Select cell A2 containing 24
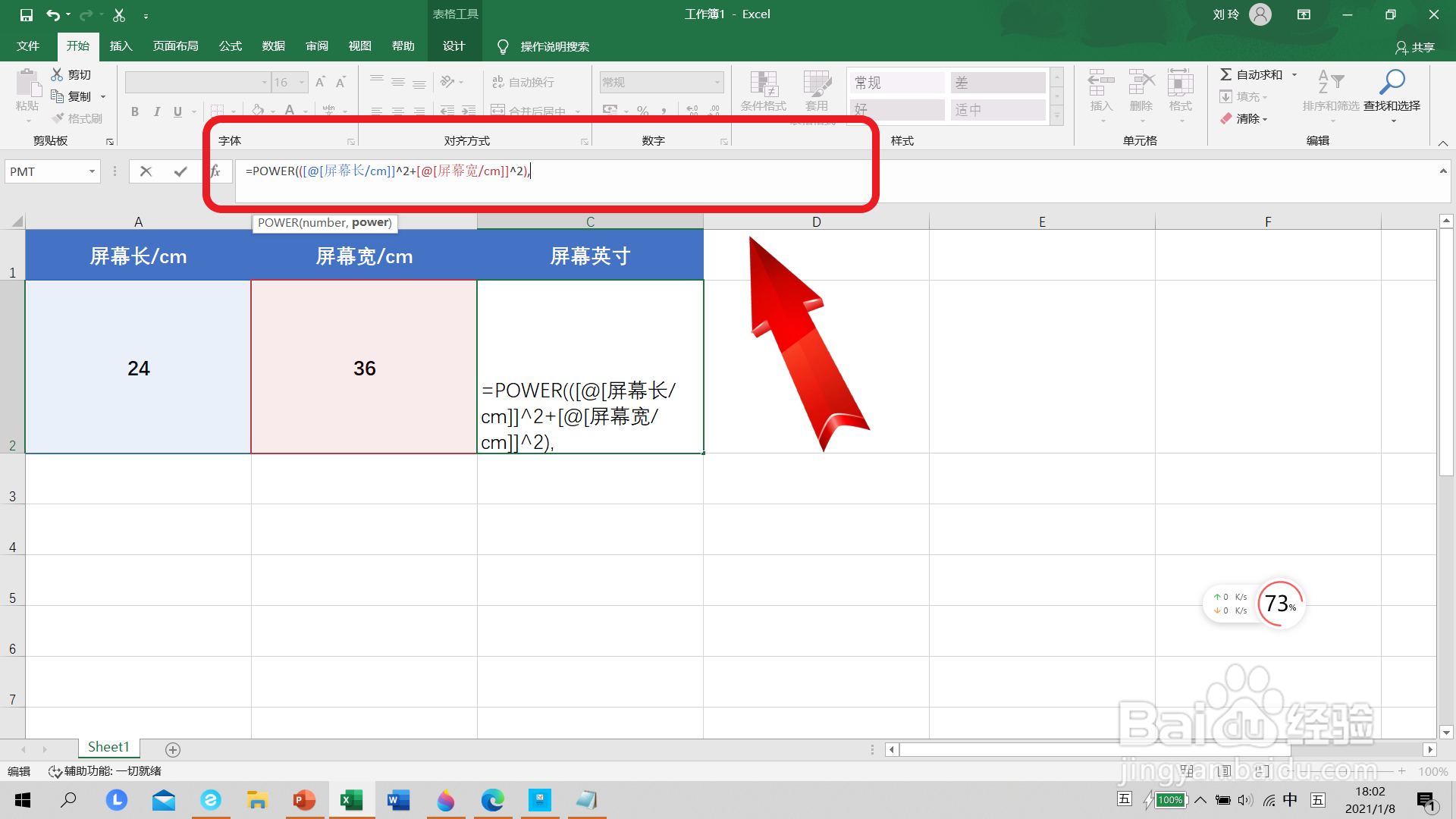The image size is (1456, 819). pos(138,368)
